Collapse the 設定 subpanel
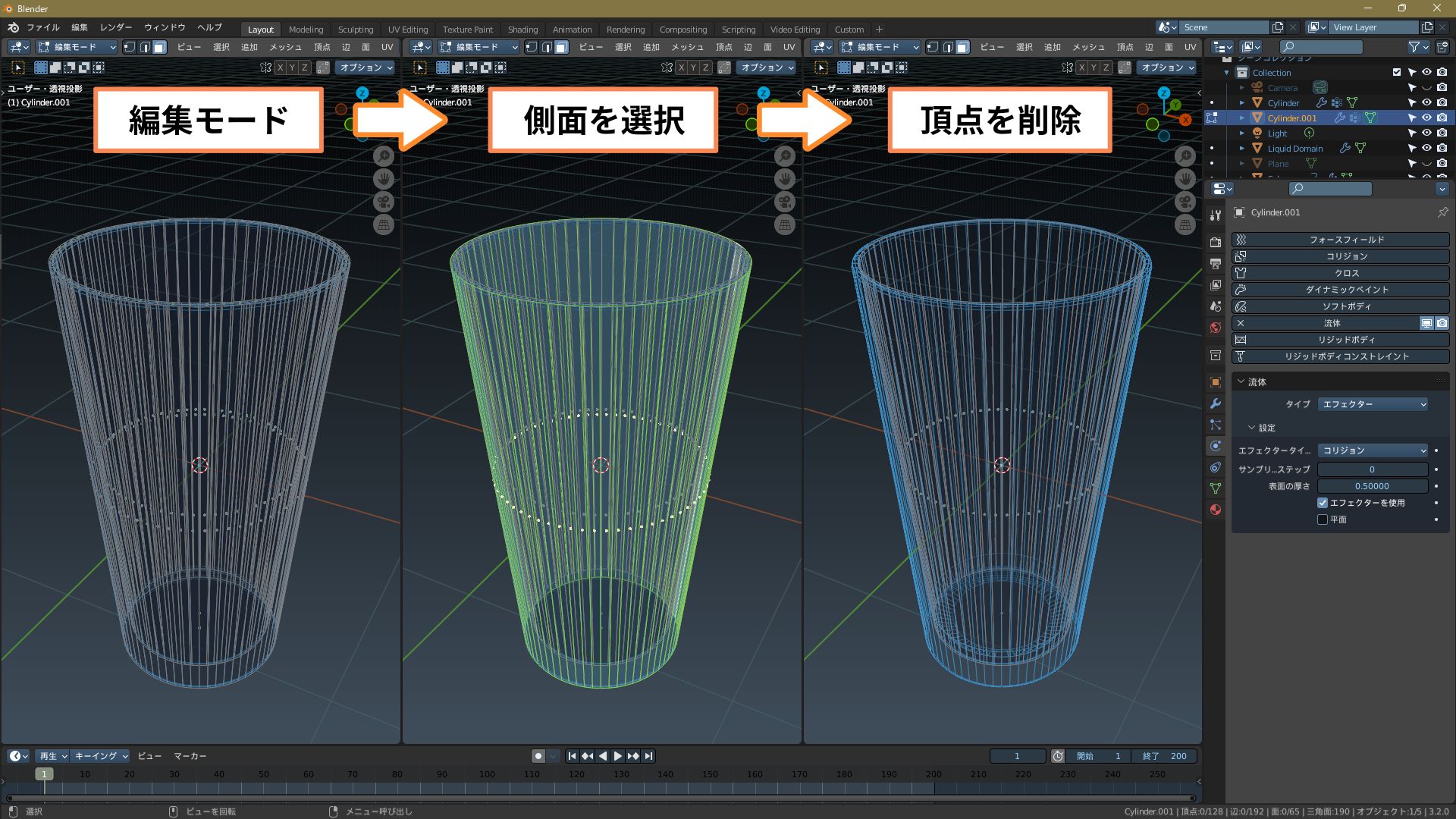This screenshot has width=1456, height=819. coord(1251,428)
